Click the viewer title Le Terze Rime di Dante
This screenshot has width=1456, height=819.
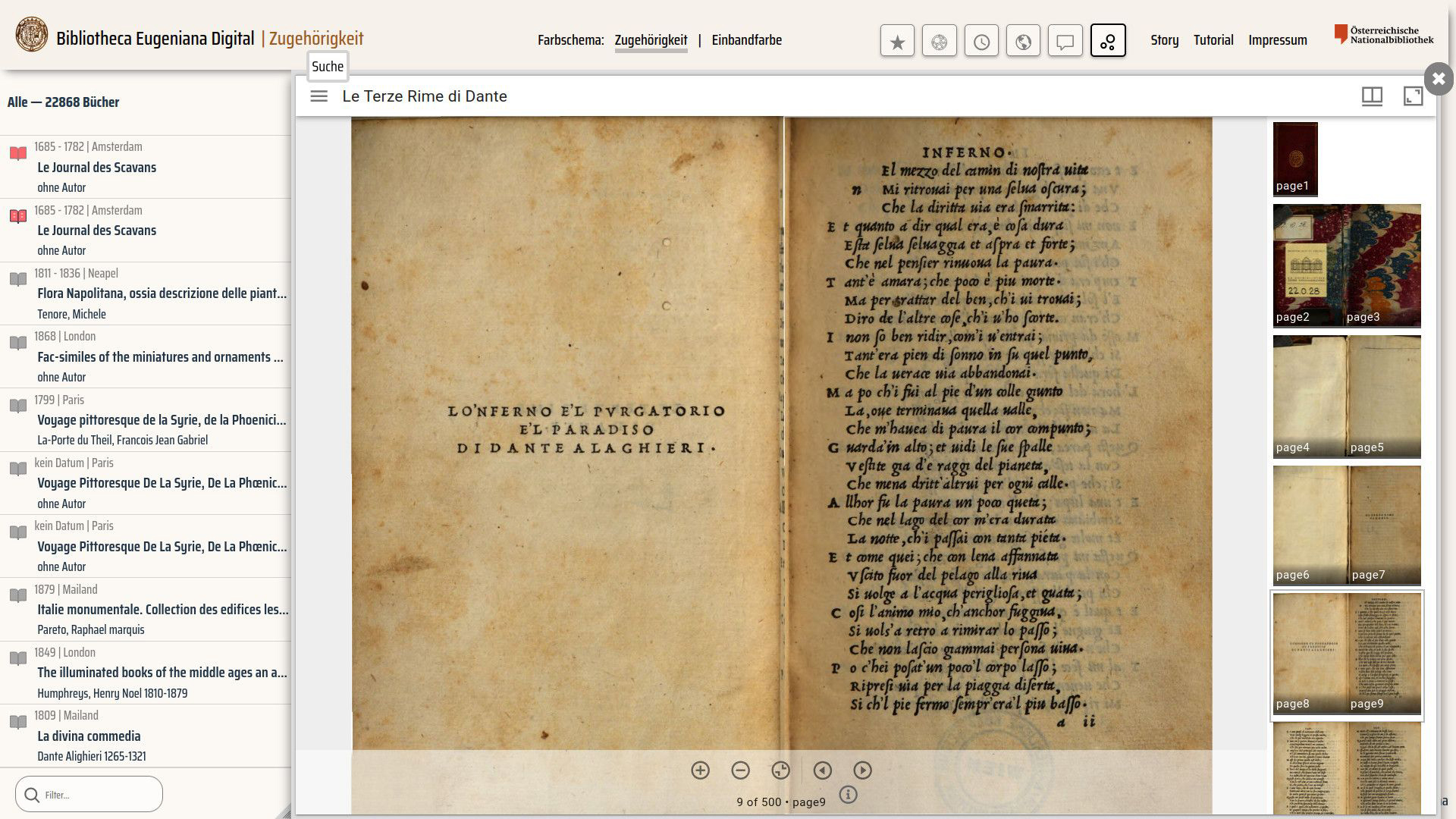[x=425, y=96]
